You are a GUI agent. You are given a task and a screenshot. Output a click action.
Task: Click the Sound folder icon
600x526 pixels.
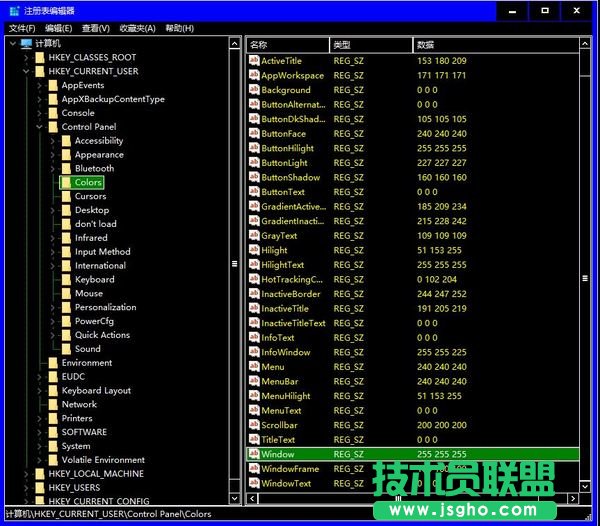click(66, 349)
